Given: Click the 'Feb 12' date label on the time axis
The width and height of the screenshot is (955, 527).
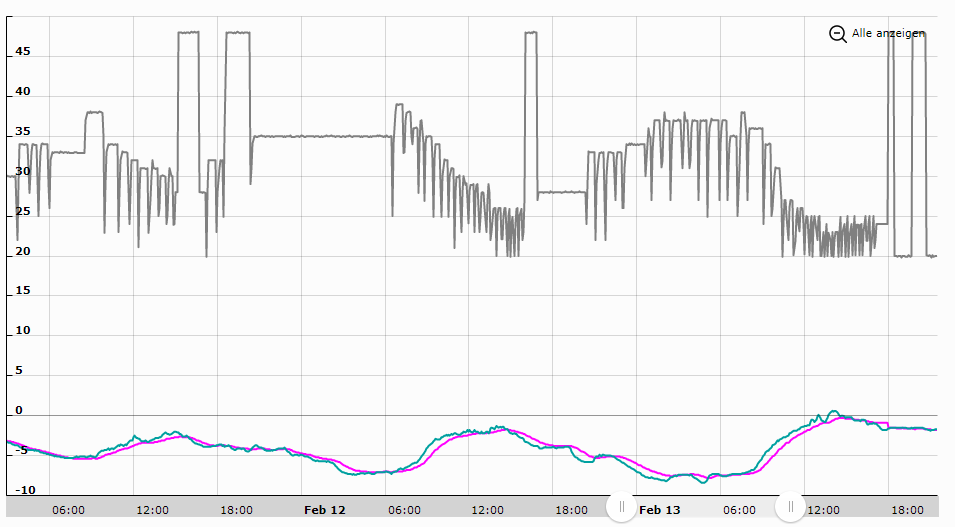Looking at the screenshot, I should click(325, 510).
